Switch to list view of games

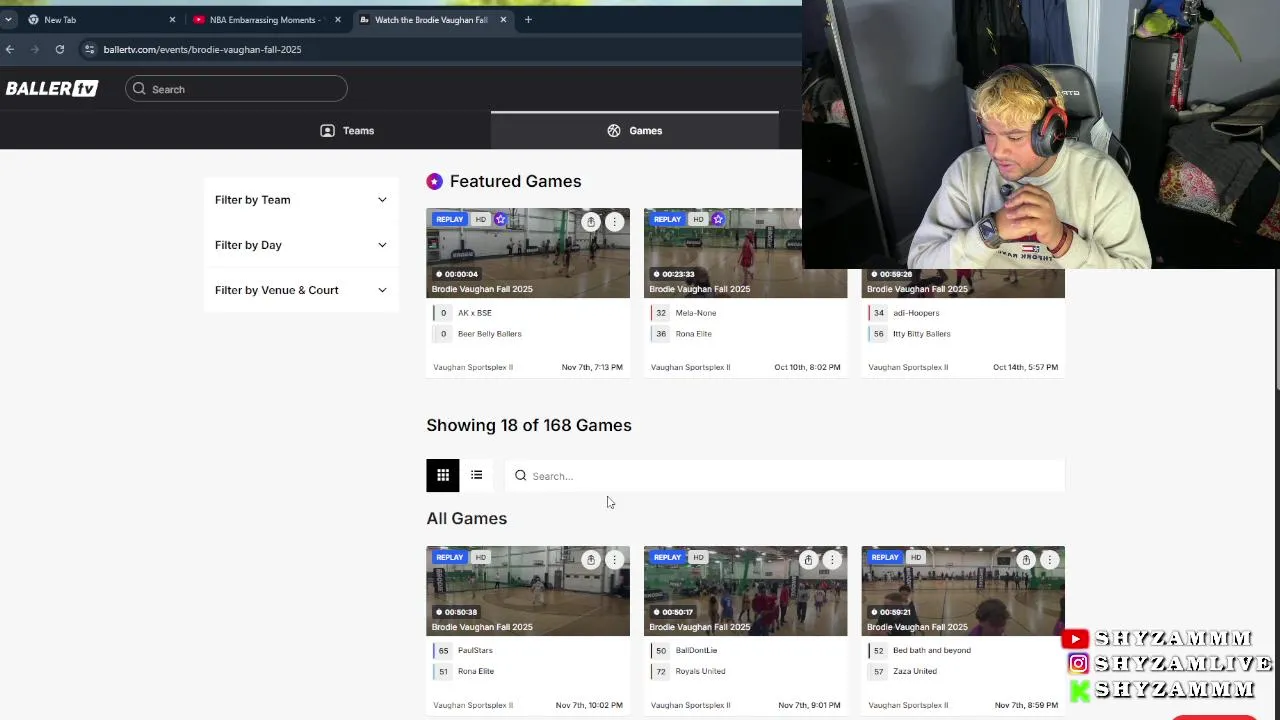pyautogui.click(x=477, y=476)
